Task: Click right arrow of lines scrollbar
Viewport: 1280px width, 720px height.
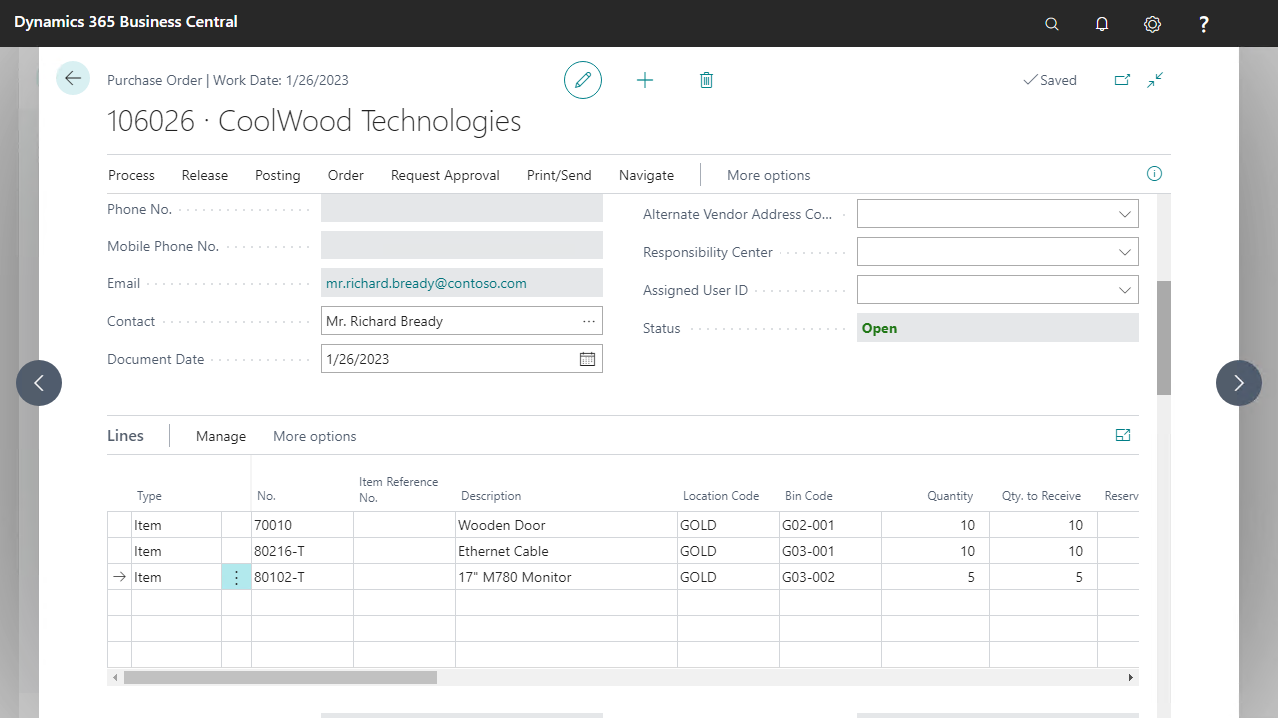Action: click(1131, 677)
